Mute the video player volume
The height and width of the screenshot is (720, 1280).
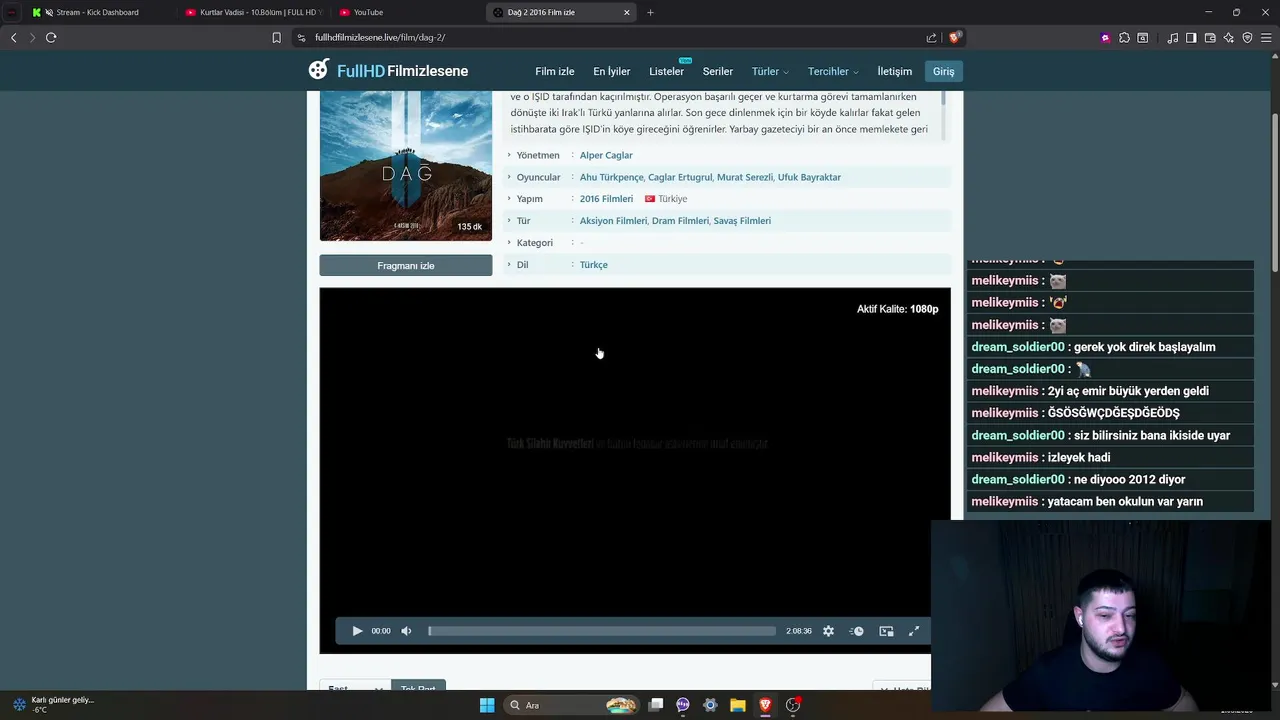tap(406, 631)
